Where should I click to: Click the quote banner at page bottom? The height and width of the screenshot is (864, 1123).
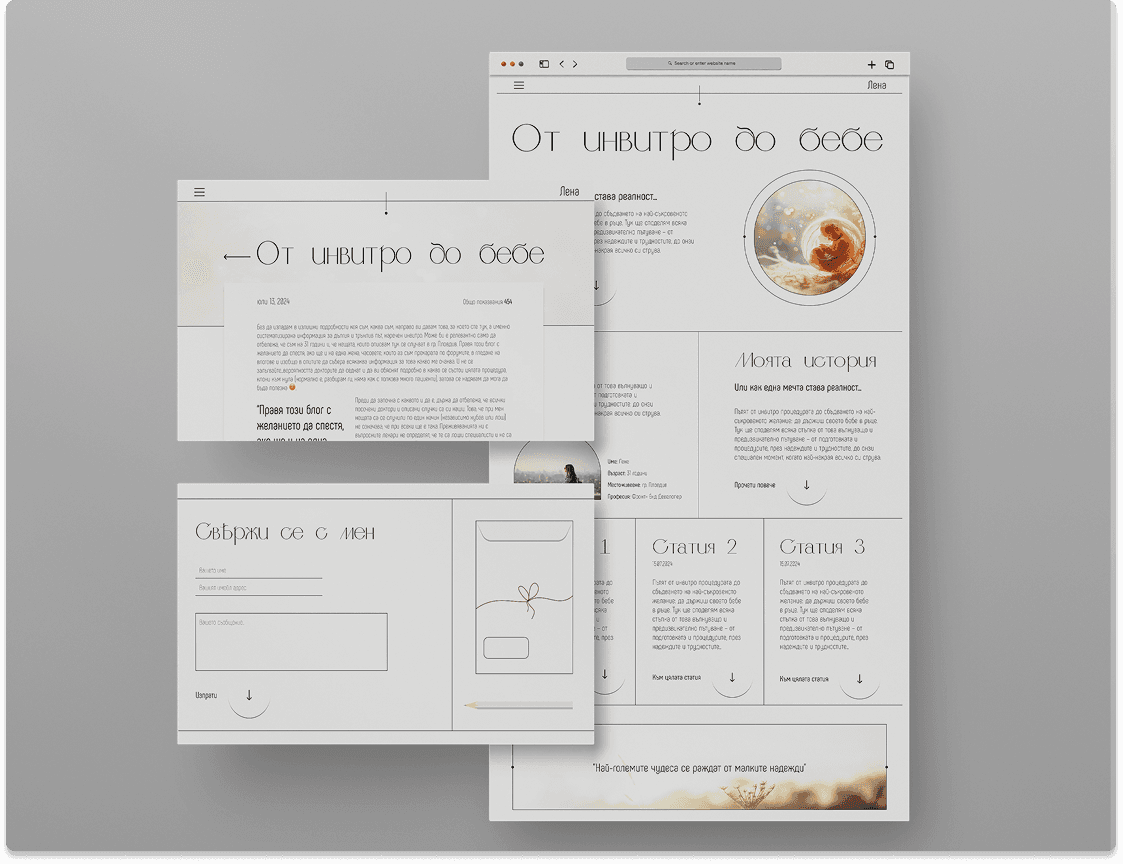pyautogui.click(x=699, y=767)
